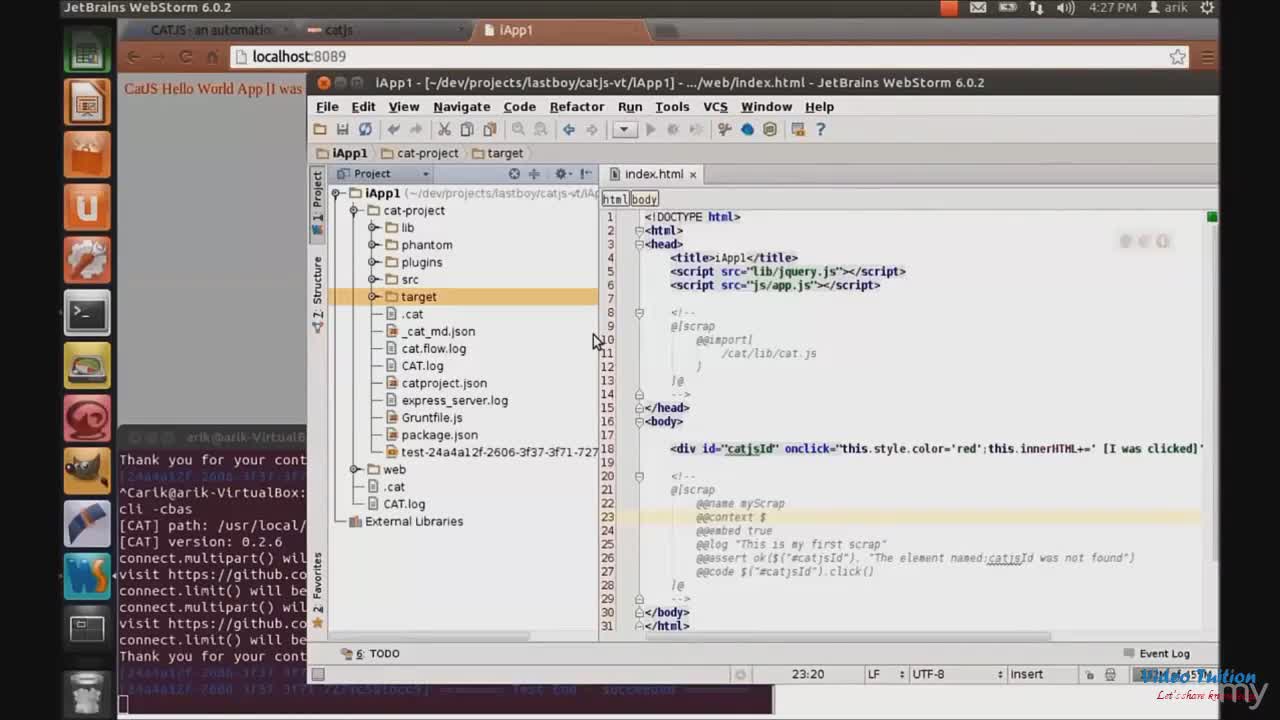Image resolution: width=1280 pixels, height=720 pixels.
Task: Open the Tools menu
Action: pos(672,107)
